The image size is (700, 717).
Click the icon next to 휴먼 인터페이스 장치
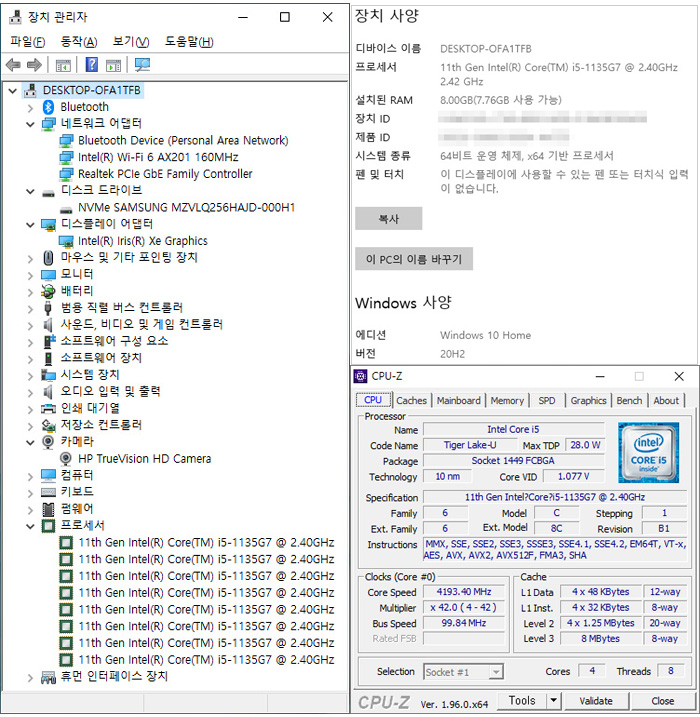[x=48, y=677]
